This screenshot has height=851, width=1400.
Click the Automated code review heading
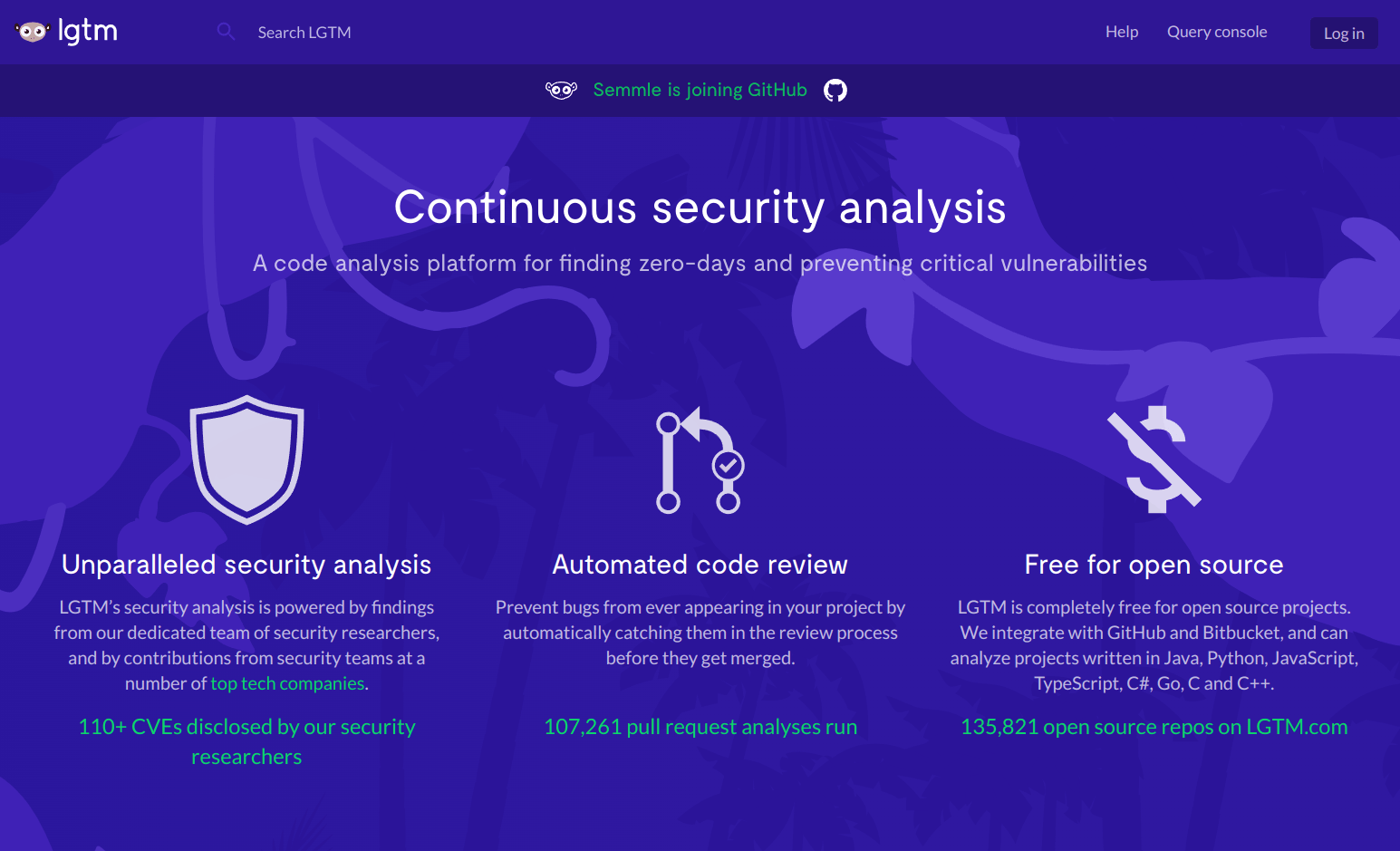coord(700,564)
